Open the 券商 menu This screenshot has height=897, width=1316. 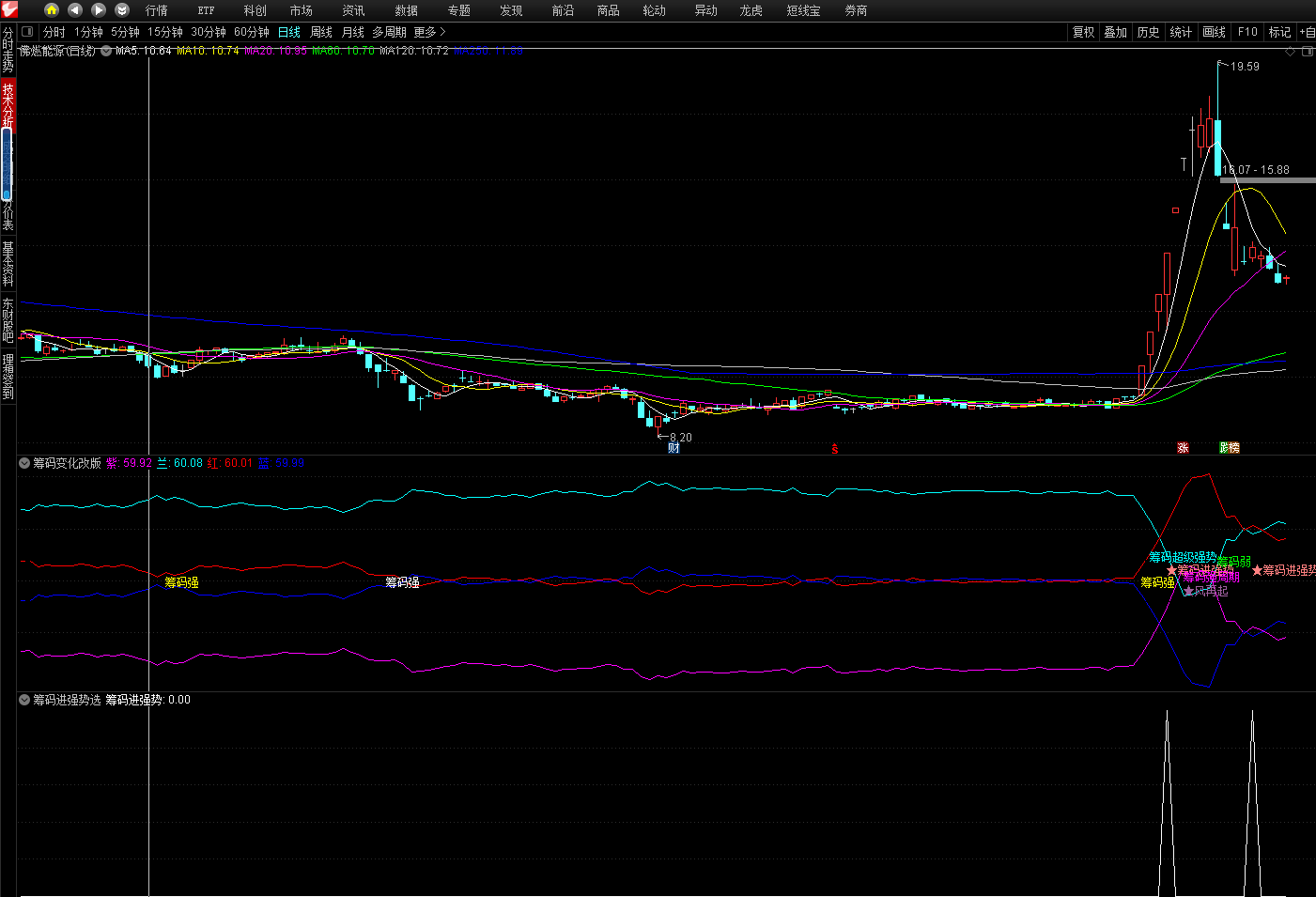point(856,10)
